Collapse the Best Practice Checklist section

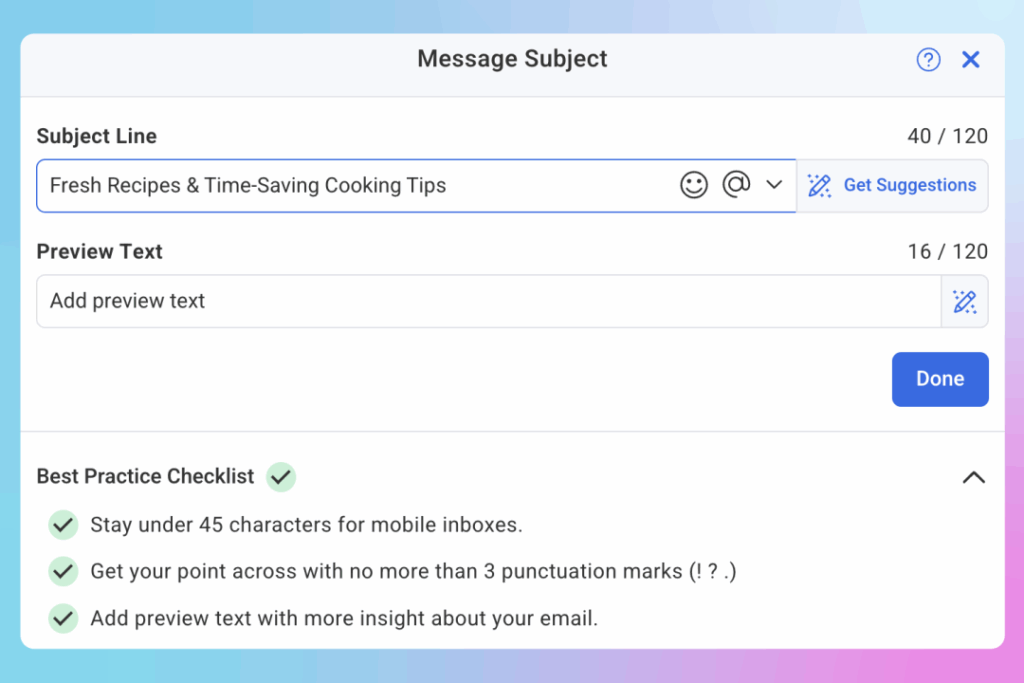[x=973, y=477]
